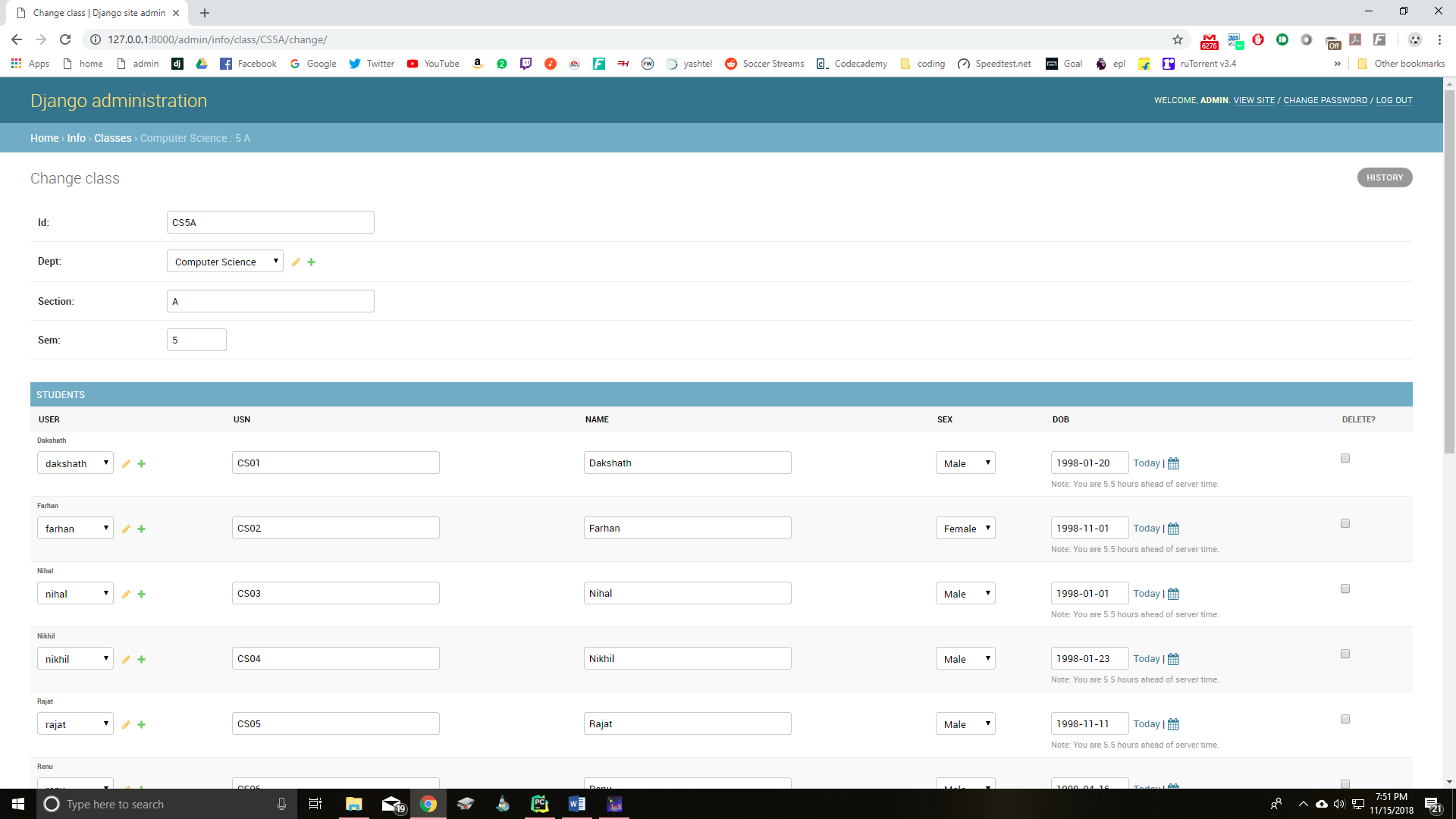Click the green plus icon beside the nihal user
The height and width of the screenshot is (819, 1456).
click(141, 595)
